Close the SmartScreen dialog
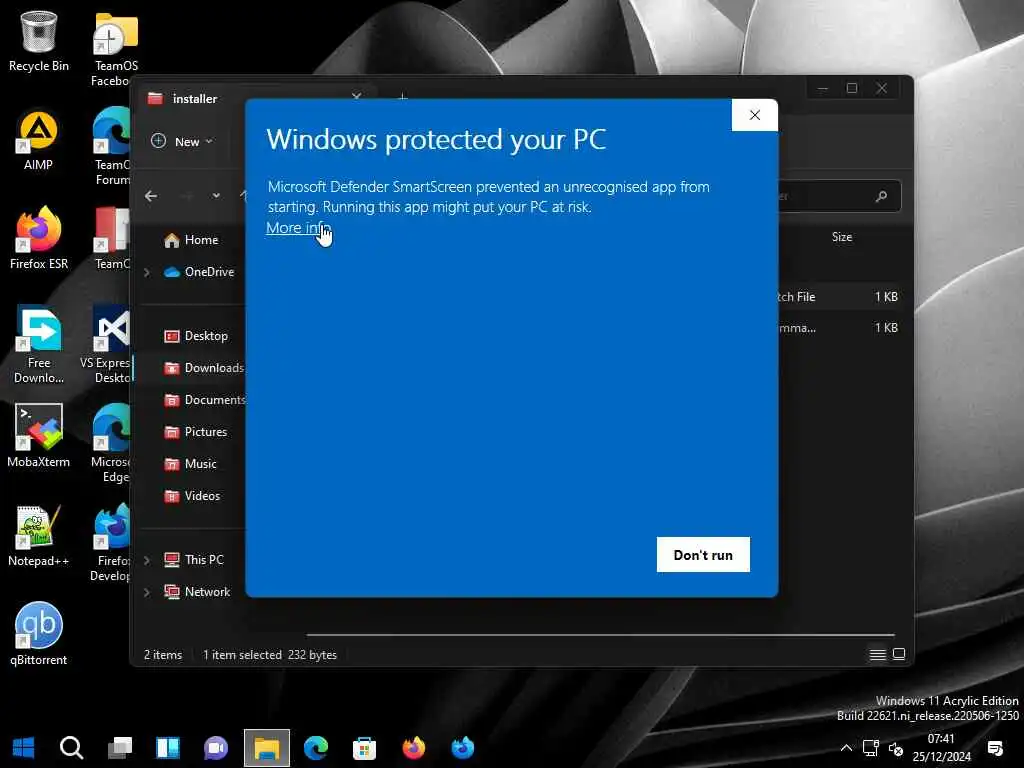Screen dimensions: 1024x768 click(x=754, y=115)
